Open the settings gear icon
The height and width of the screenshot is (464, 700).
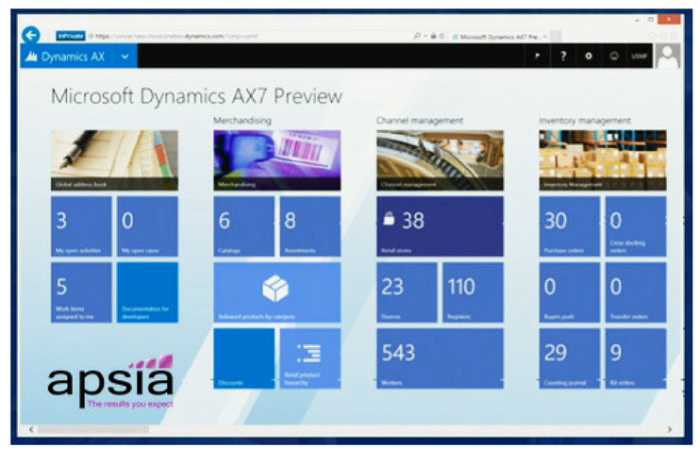(x=588, y=56)
